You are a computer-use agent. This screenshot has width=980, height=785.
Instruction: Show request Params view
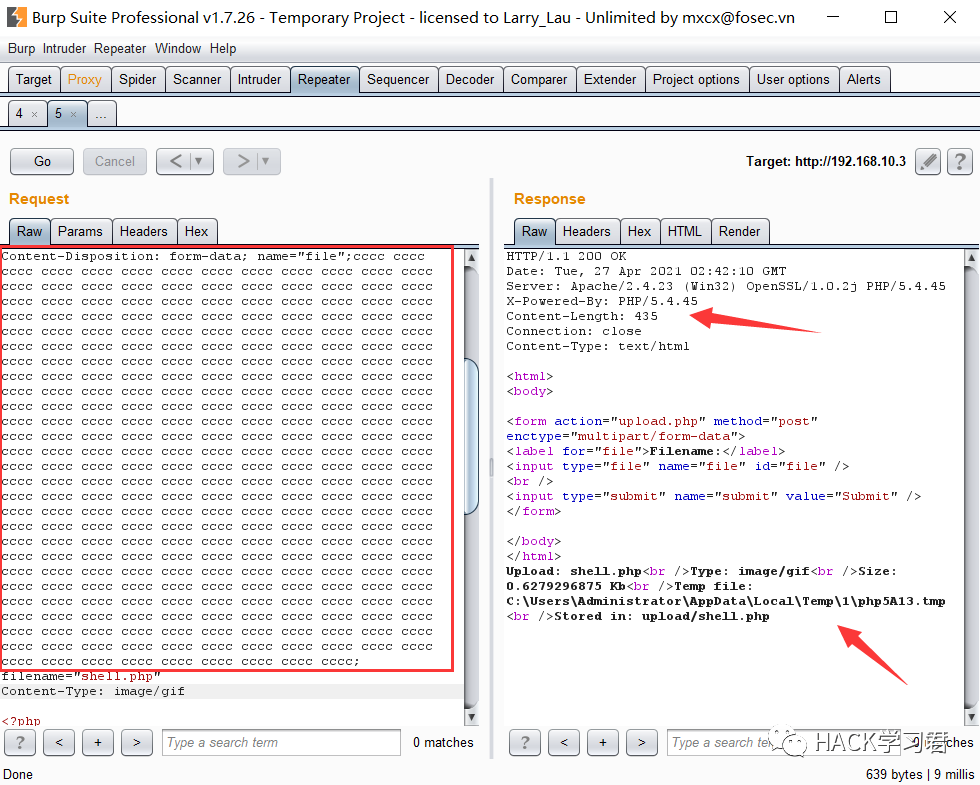pos(80,232)
